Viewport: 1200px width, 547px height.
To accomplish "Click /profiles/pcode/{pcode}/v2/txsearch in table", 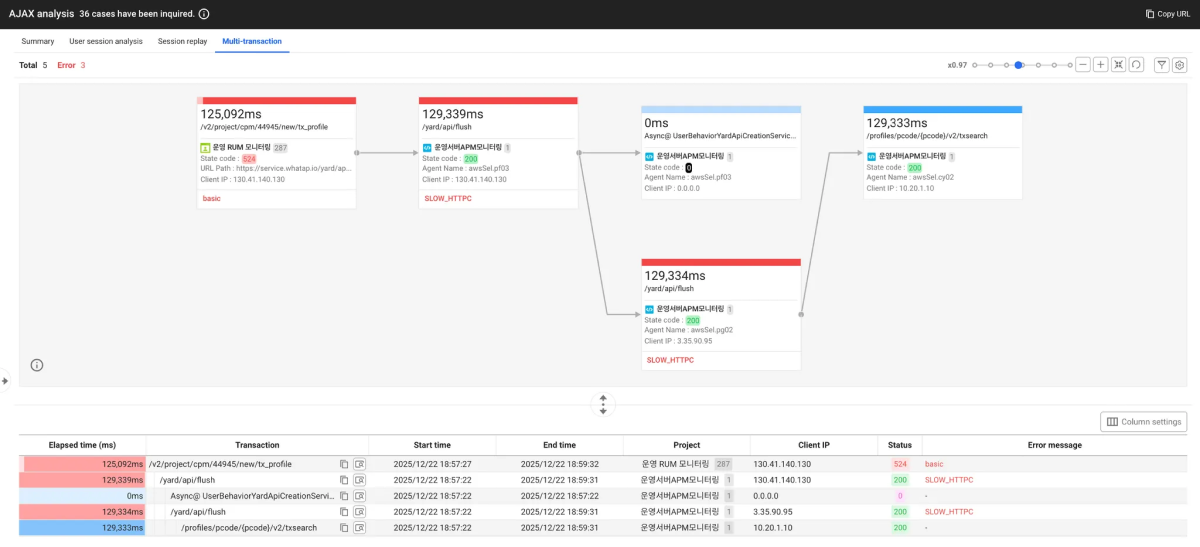I will click(248, 528).
